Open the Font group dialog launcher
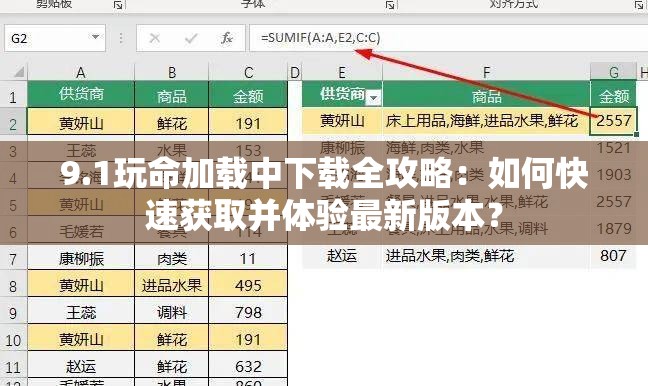The width and height of the screenshot is (648, 386). pyautogui.click(x=390, y=5)
